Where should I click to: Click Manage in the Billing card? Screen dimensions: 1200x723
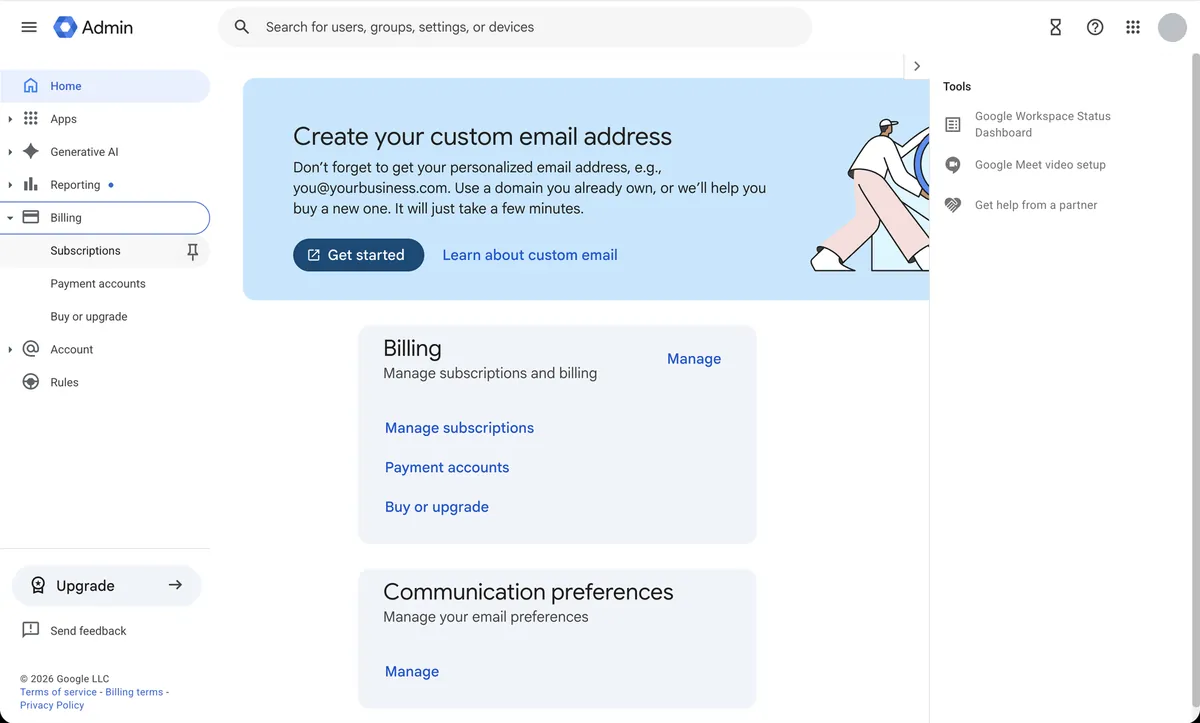[694, 359]
